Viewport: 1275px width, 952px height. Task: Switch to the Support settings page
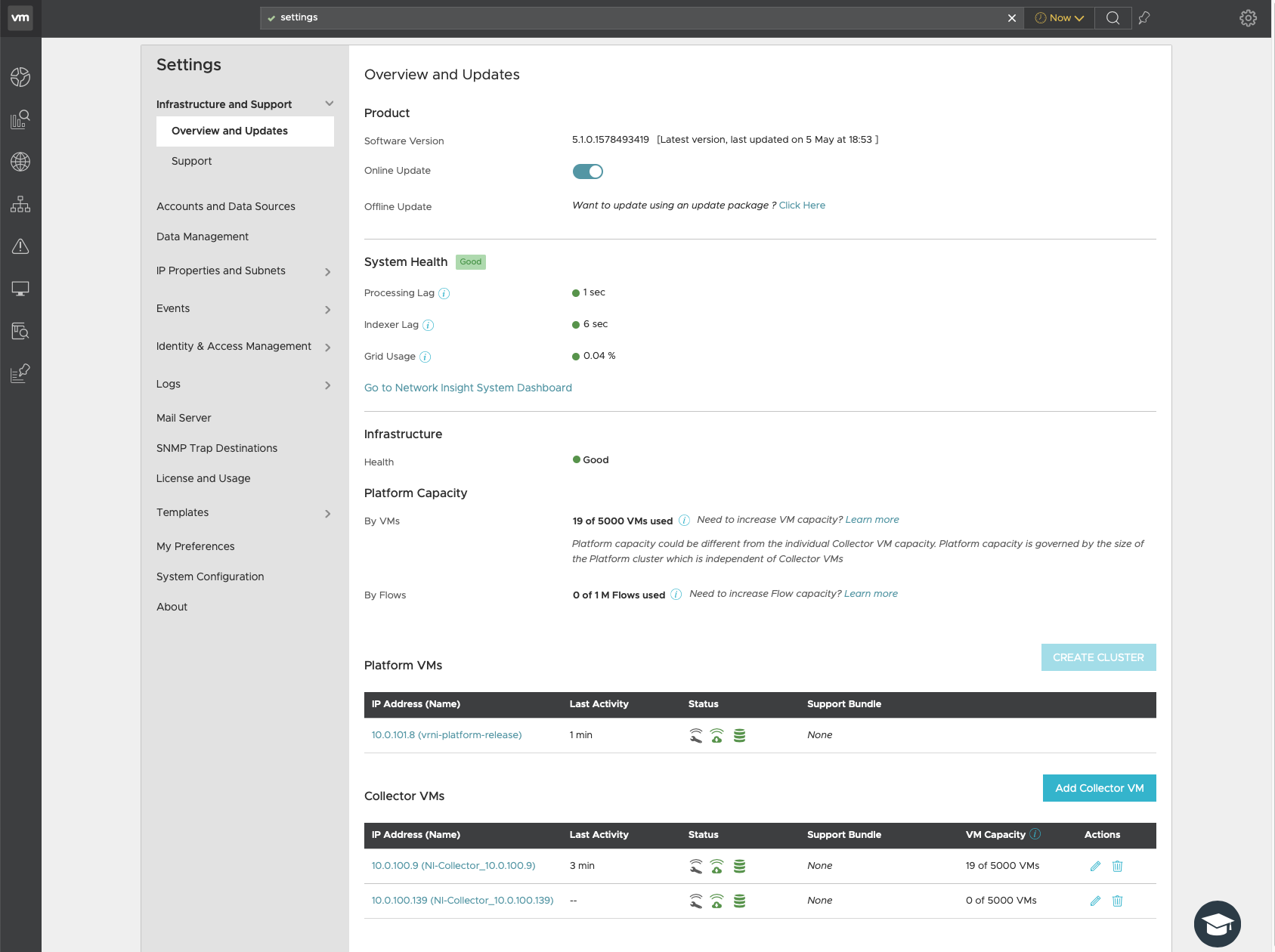[191, 161]
